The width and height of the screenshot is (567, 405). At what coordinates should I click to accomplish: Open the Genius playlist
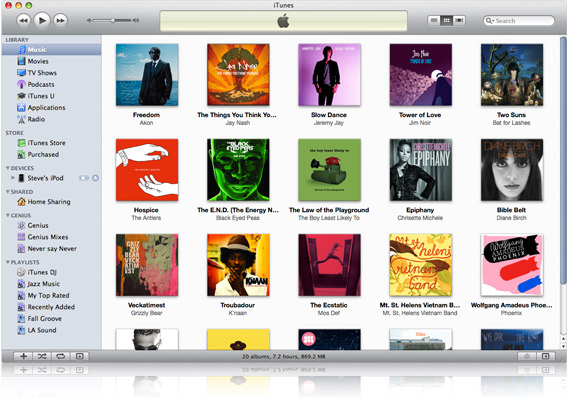tap(52, 225)
